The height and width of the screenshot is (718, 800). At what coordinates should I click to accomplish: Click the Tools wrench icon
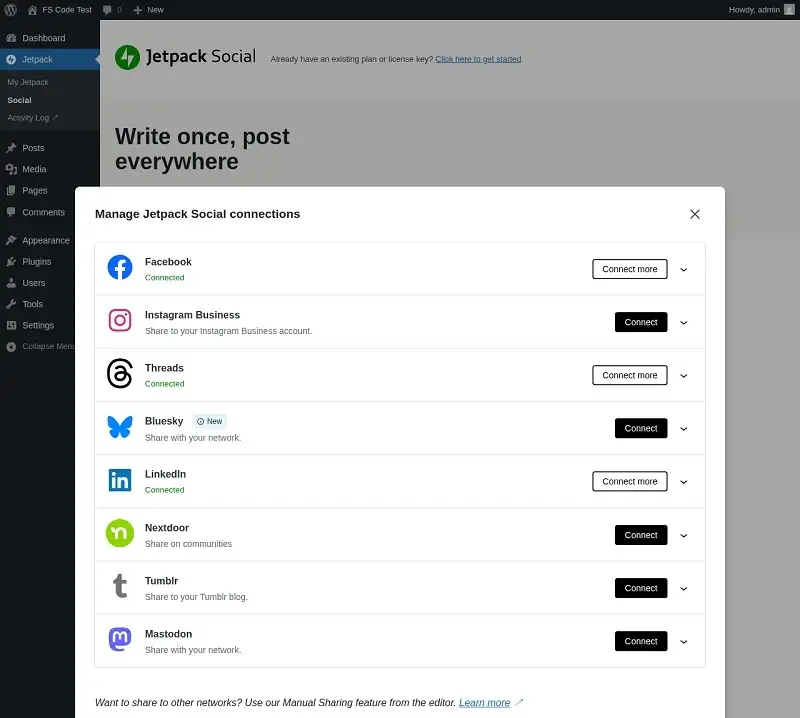tap(11, 304)
